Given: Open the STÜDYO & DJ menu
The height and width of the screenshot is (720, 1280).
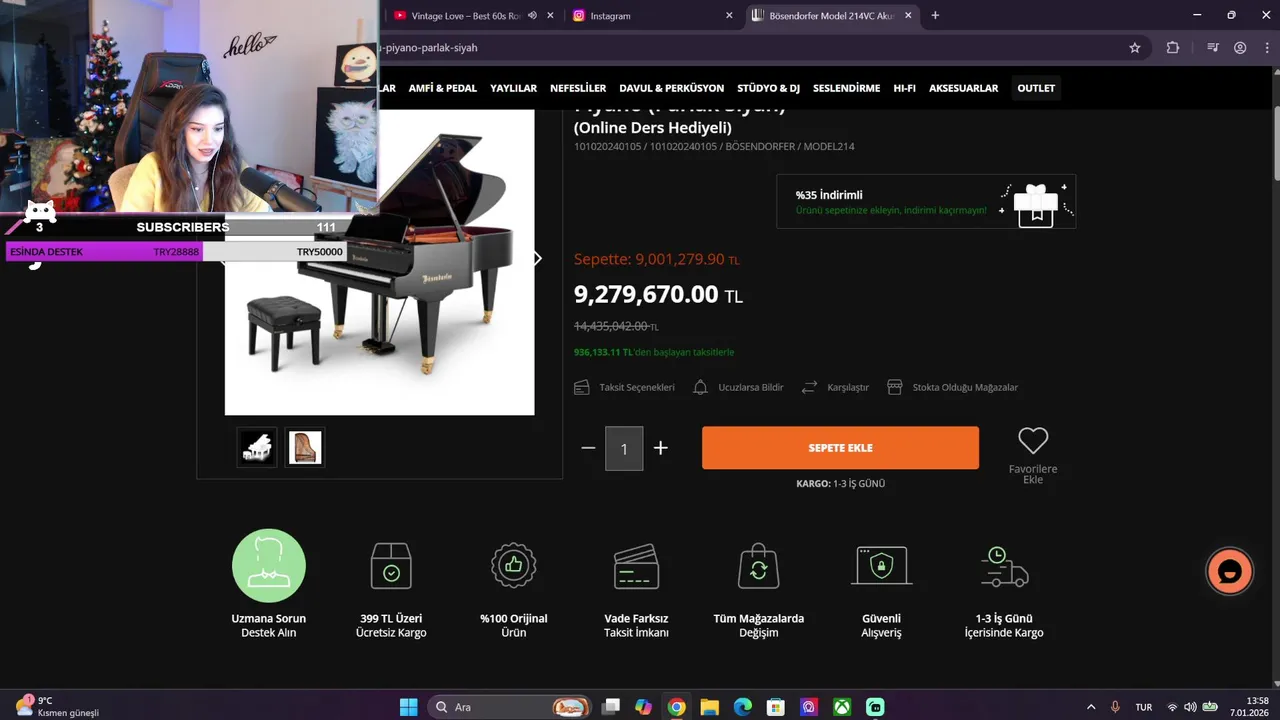Looking at the screenshot, I should click(768, 88).
